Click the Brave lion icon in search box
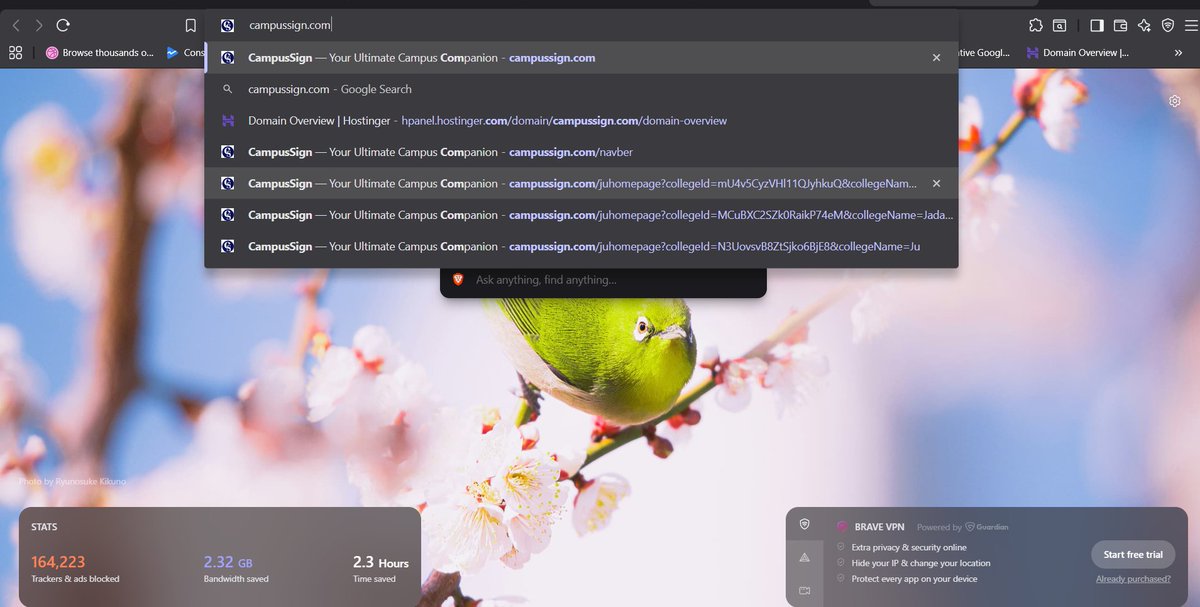 458,280
